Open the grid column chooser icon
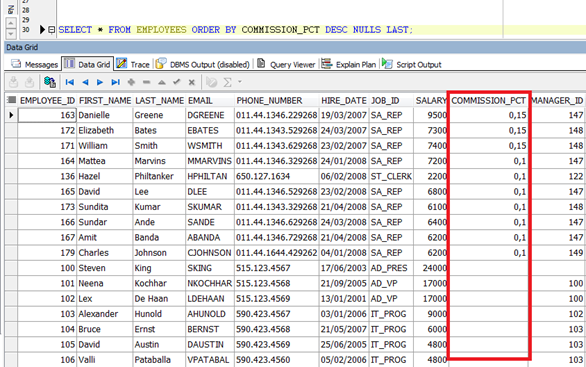The image size is (586, 367). coord(12,100)
